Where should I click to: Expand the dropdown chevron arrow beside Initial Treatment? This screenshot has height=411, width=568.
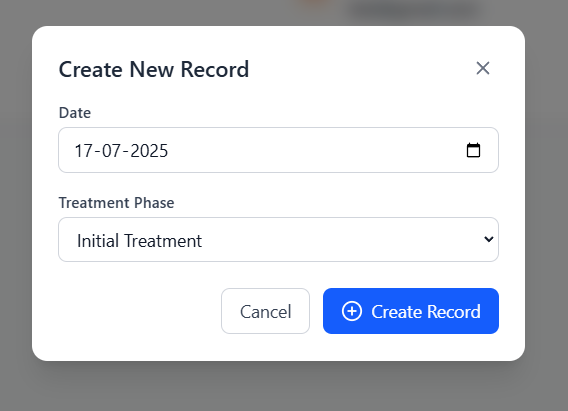coord(489,239)
